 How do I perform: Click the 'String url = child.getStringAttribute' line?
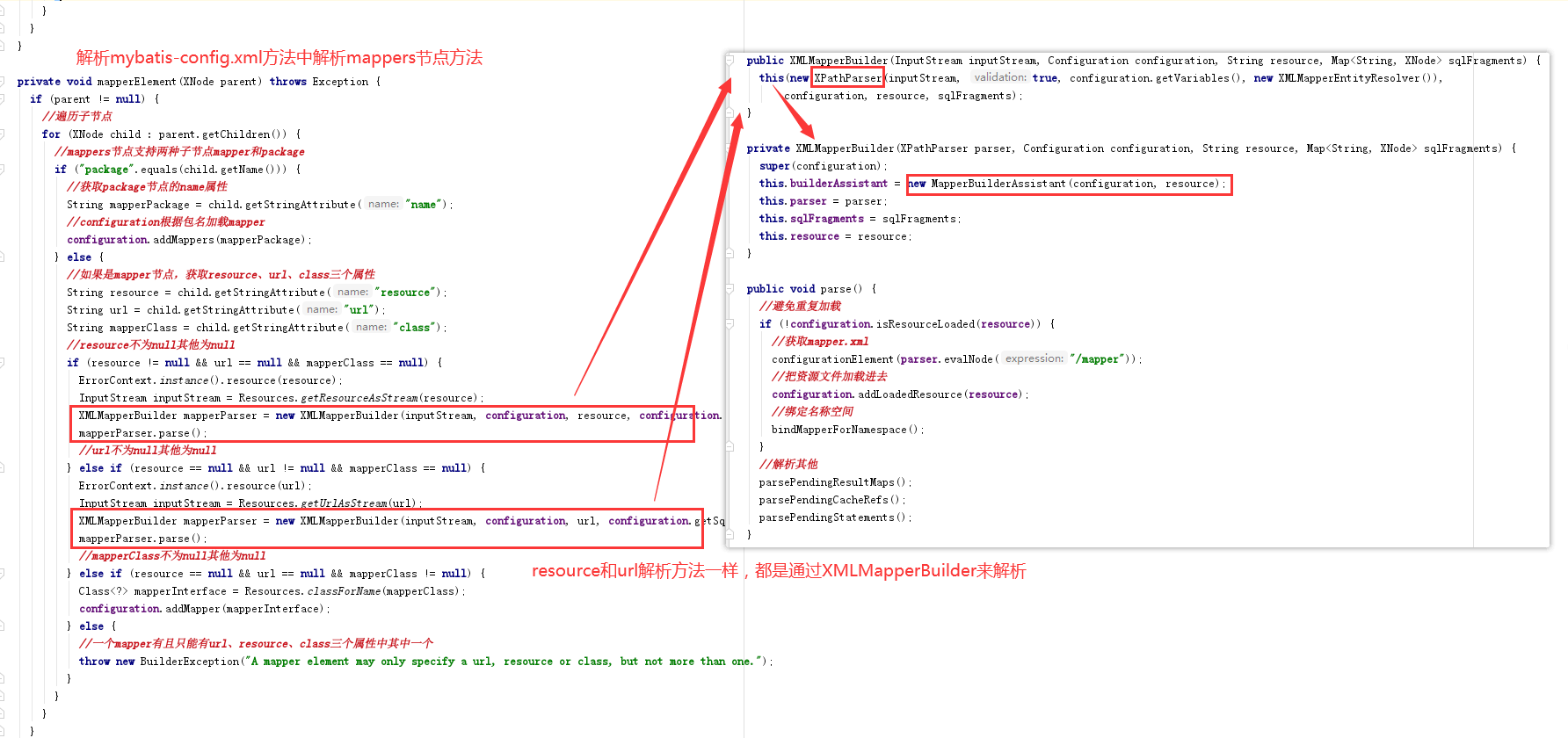click(x=227, y=310)
